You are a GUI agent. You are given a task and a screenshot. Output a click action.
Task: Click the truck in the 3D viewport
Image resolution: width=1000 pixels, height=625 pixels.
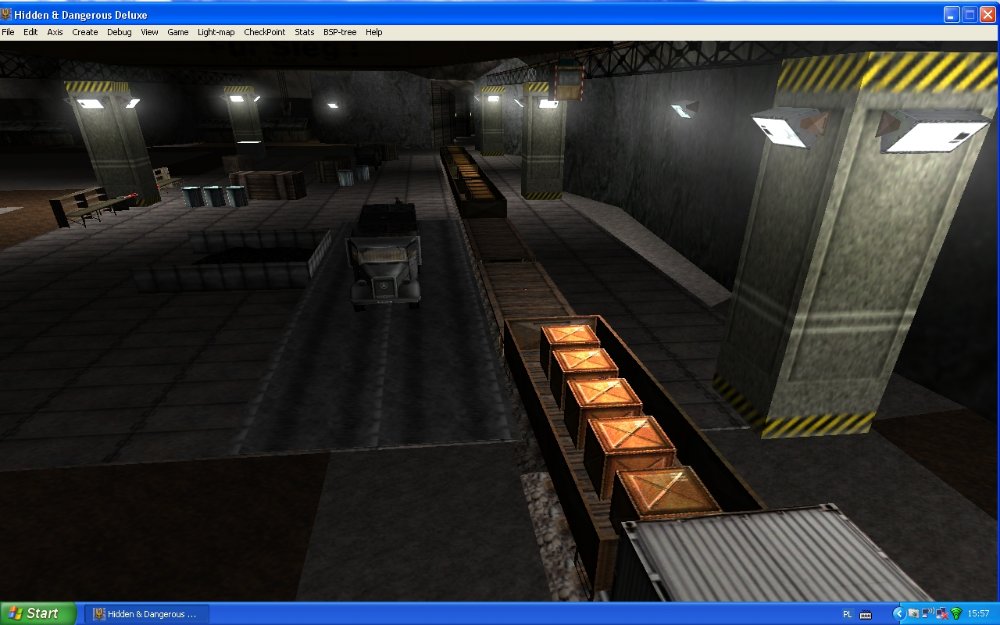click(x=385, y=256)
